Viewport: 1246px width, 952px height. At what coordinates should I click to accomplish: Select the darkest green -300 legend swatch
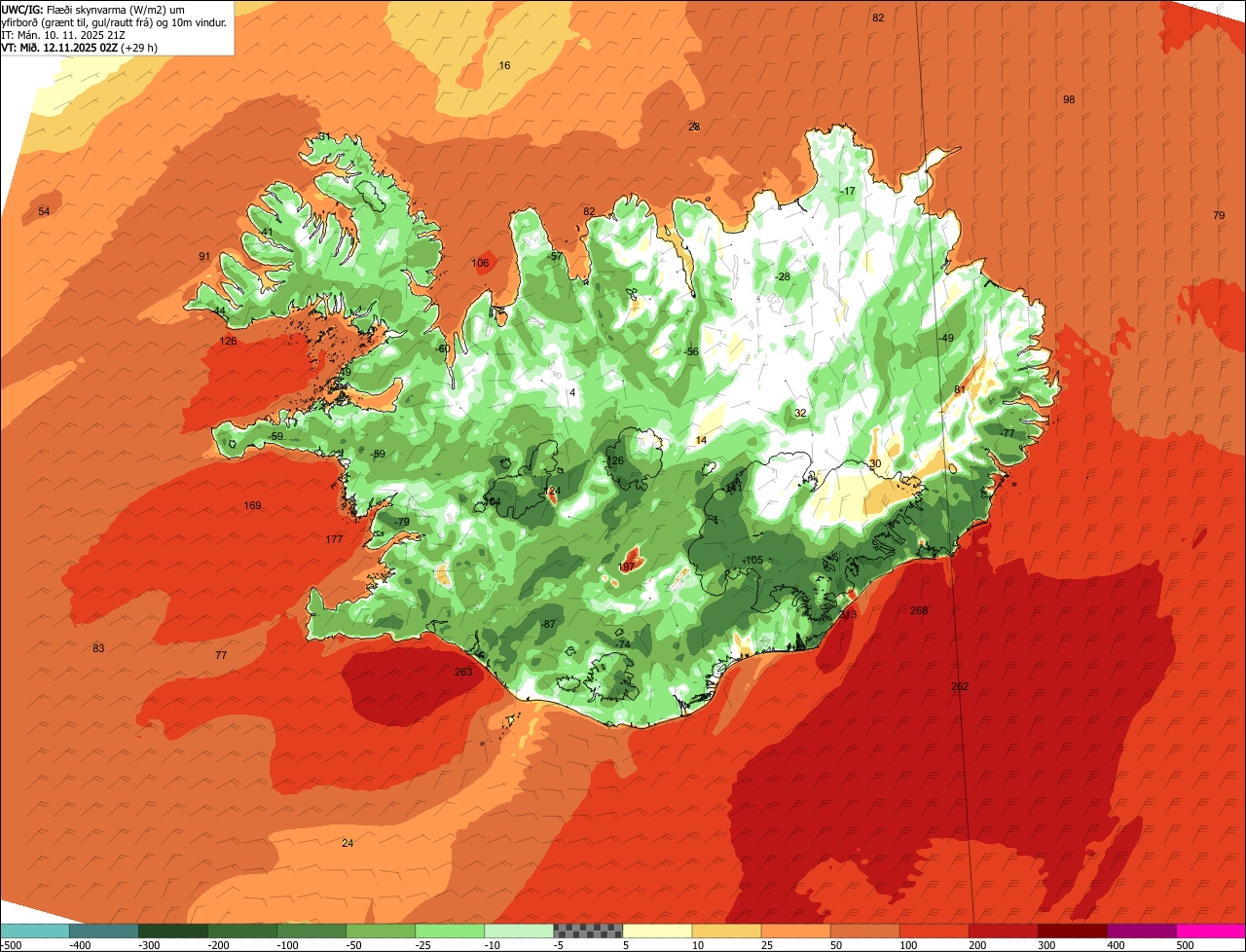click(x=173, y=931)
